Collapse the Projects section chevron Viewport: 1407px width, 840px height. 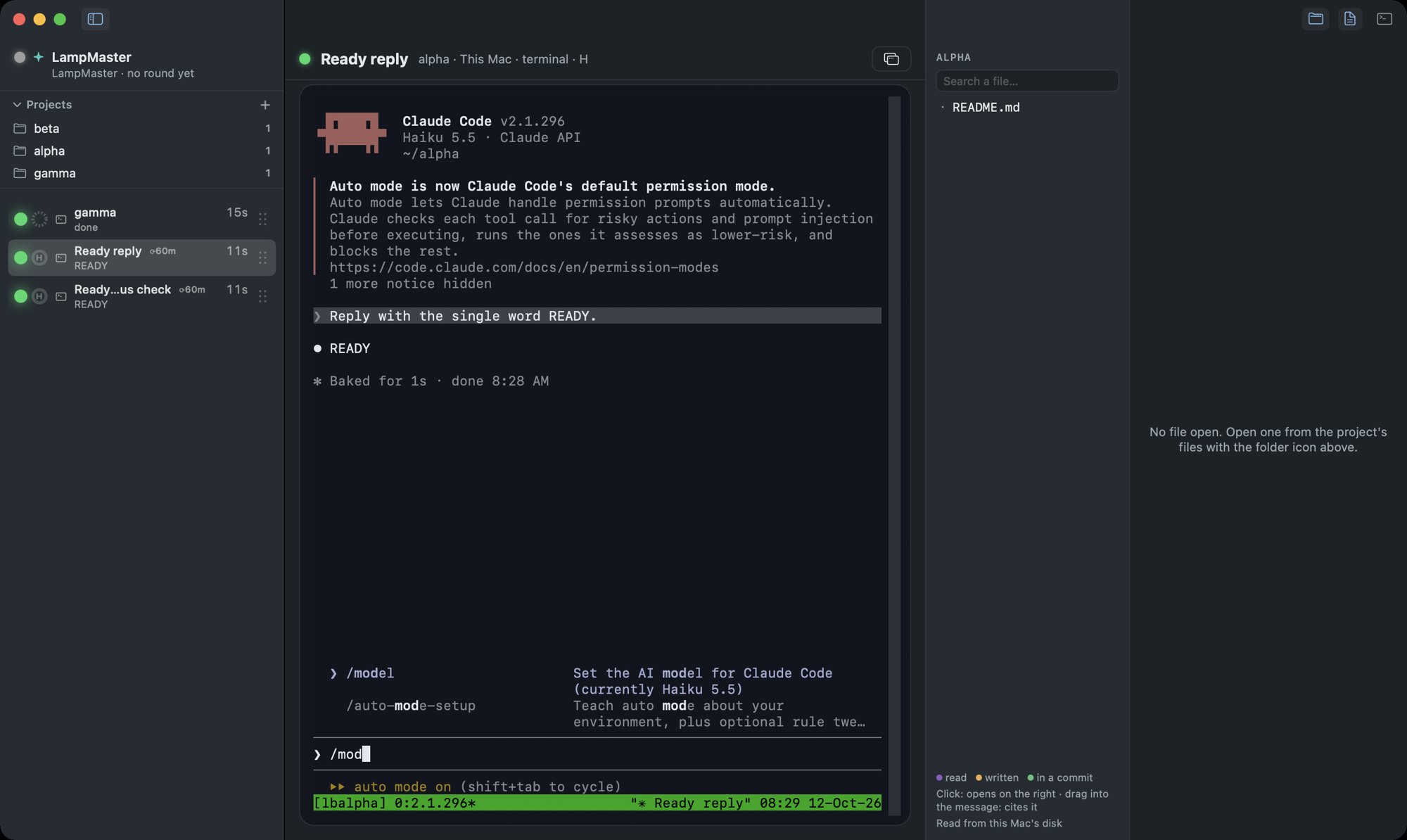click(x=17, y=105)
